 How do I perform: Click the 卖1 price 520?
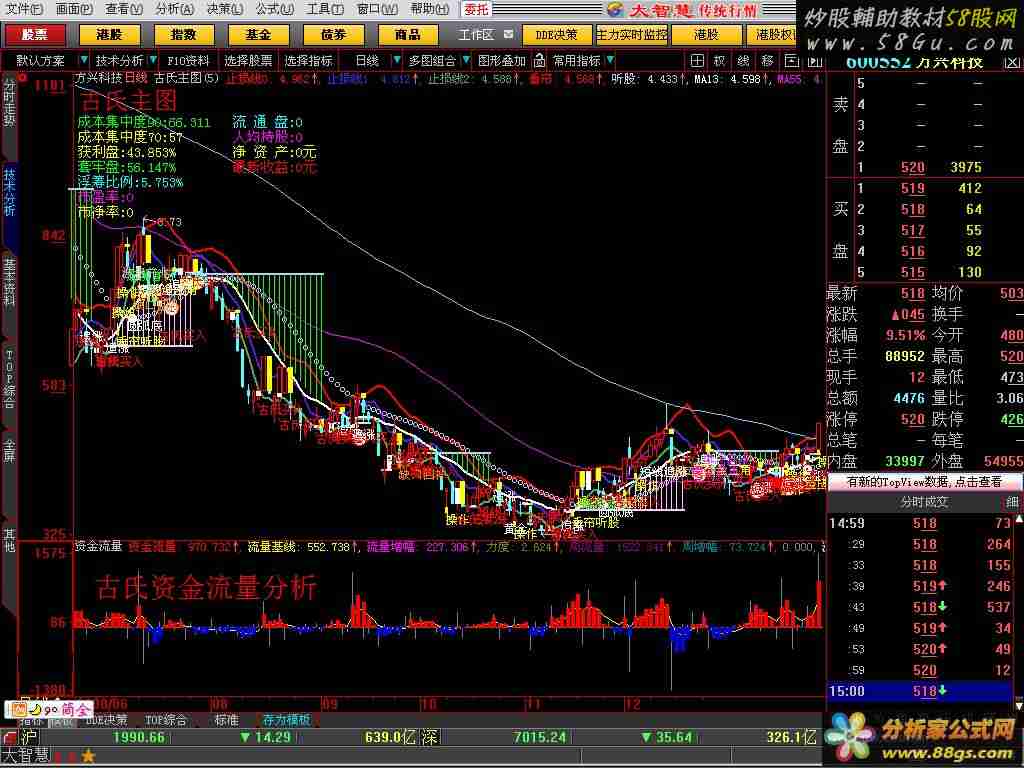pyautogui.click(x=912, y=167)
